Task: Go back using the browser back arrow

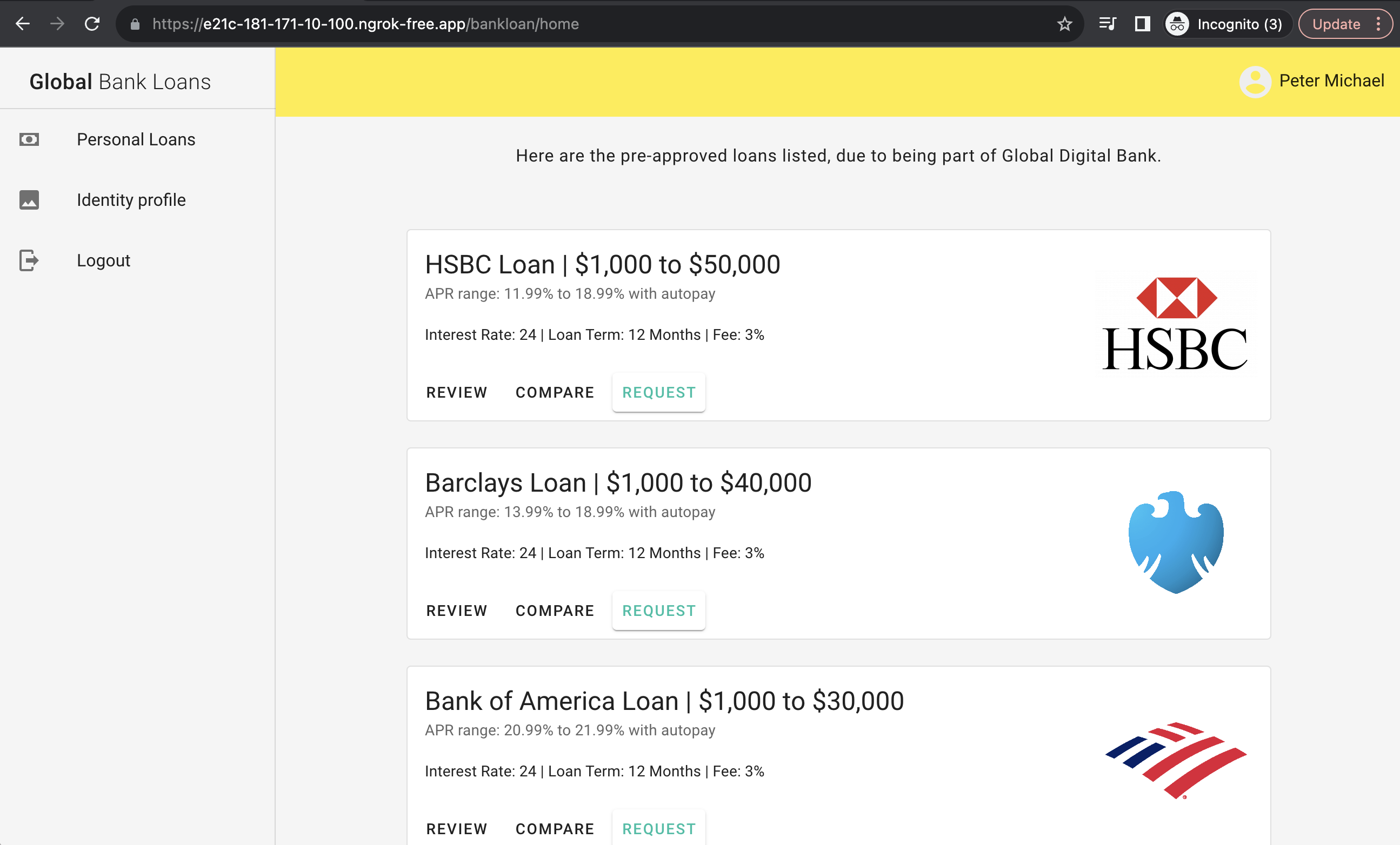Action: [x=23, y=24]
